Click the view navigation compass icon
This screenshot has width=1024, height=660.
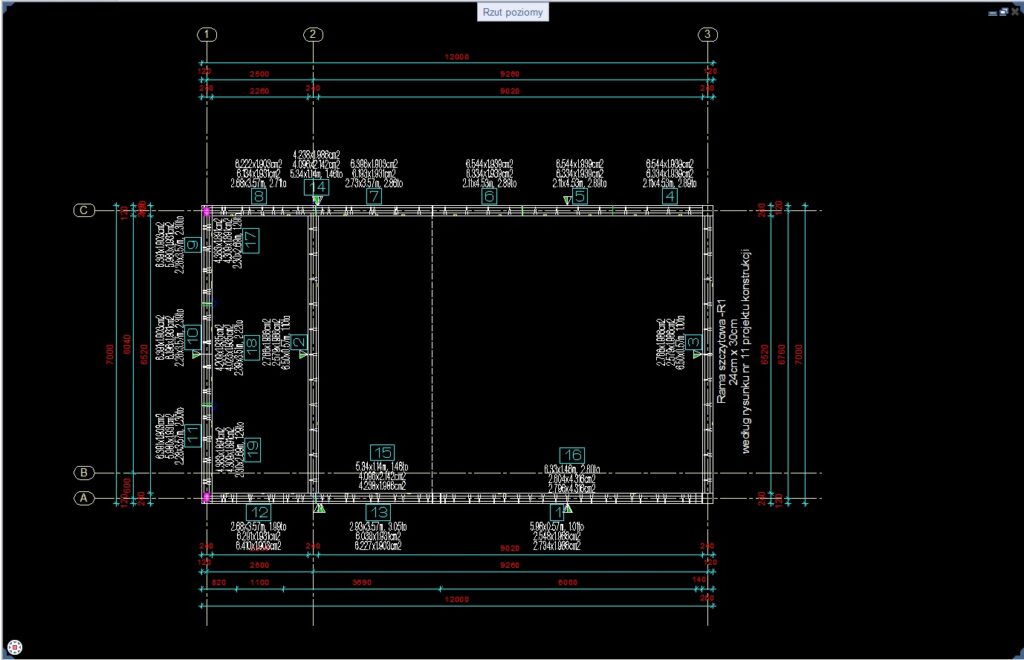coord(14,645)
